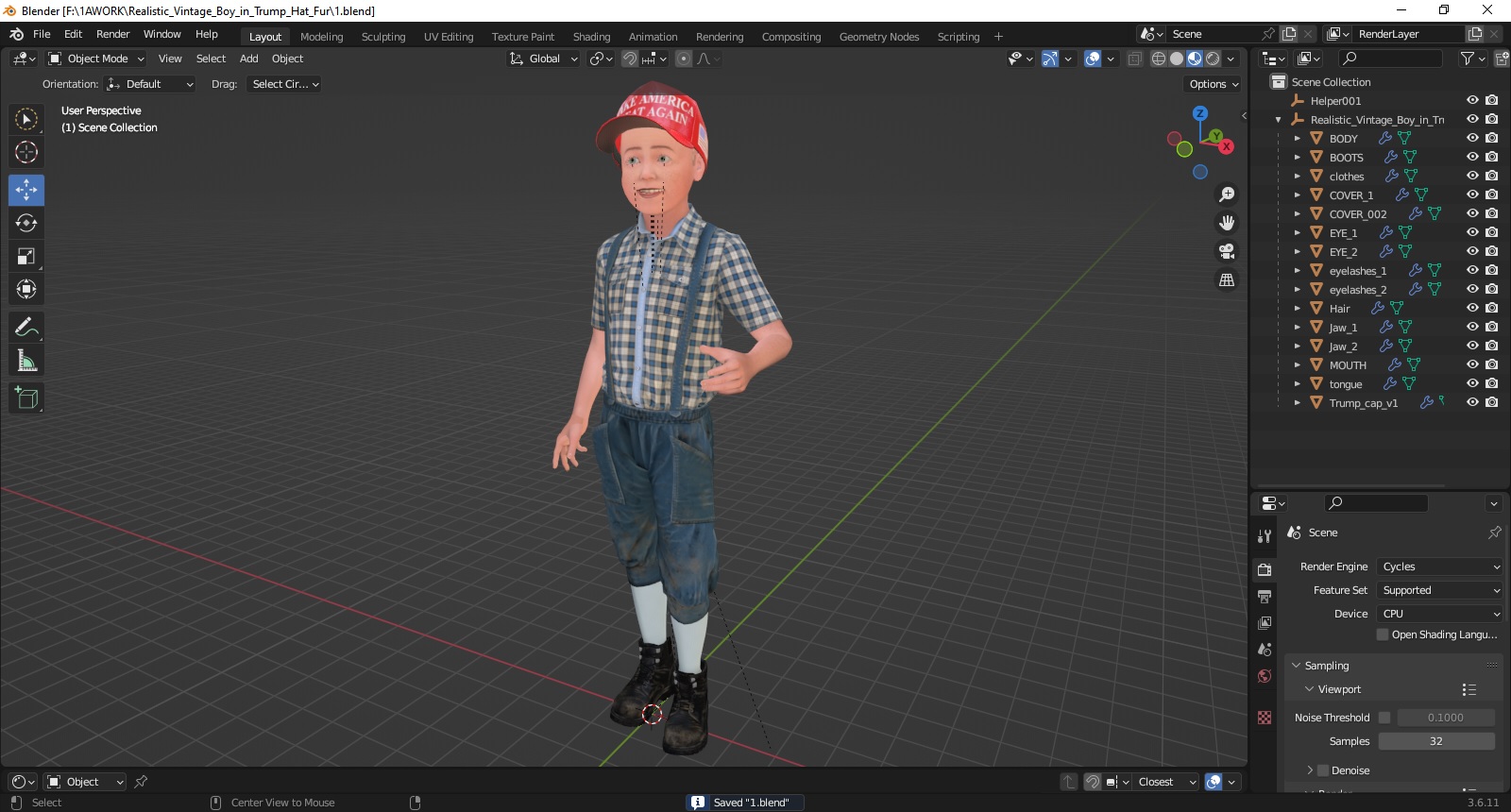Screen dimensions: 1511x812
Task: Open the Viewport sampling presets button
Action: [1469, 689]
